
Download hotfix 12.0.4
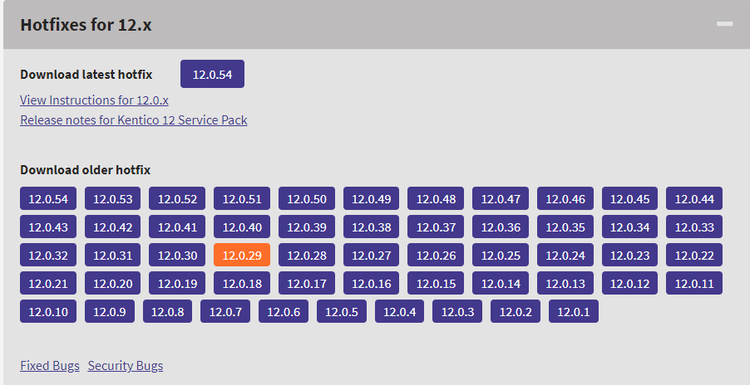[x=399, y=311]
